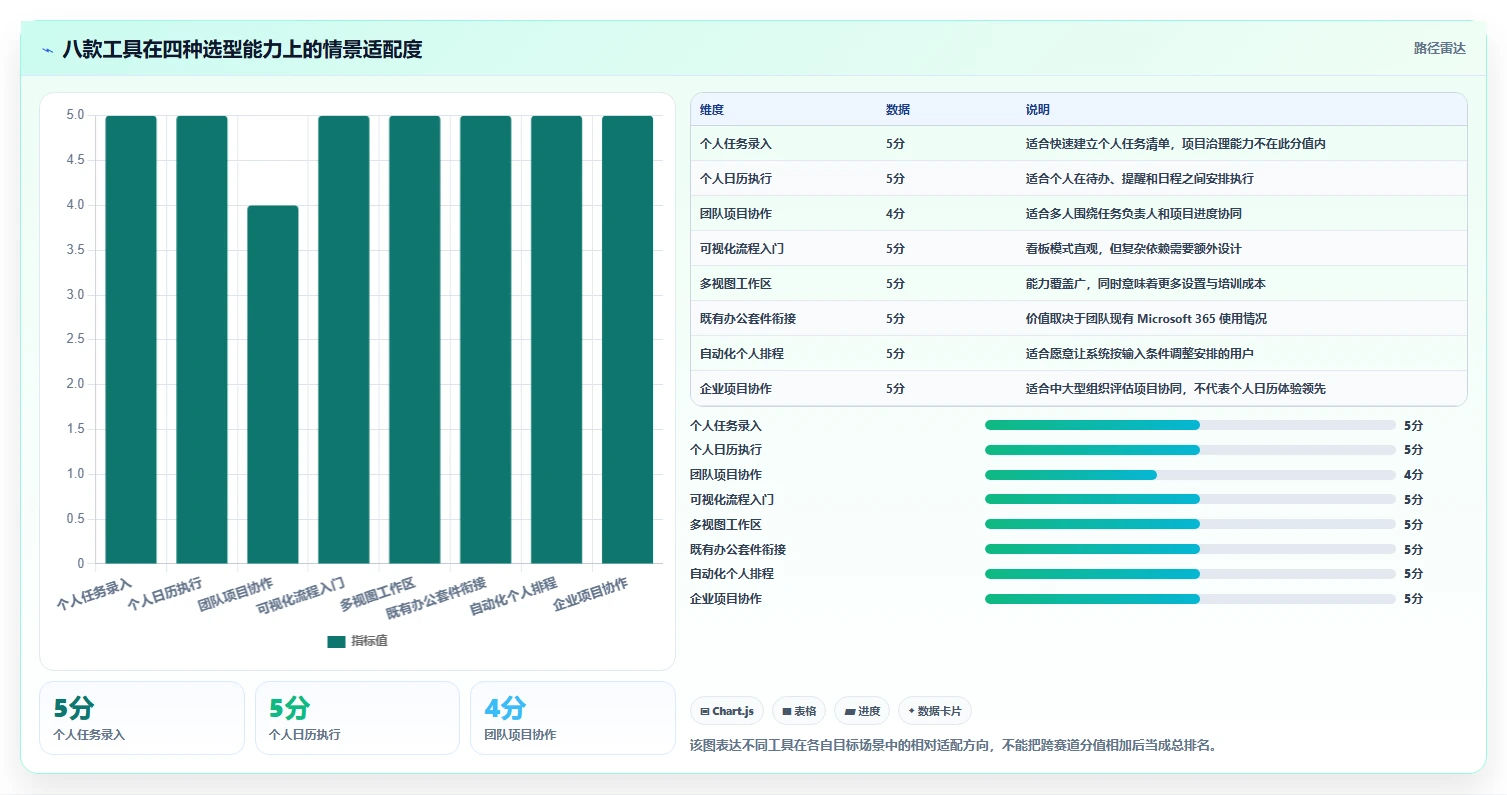Viewport: 1507px width, 795px height.
Task: Click the 企业项目协作 bar in the chart
Action: [x=627, y=340]
